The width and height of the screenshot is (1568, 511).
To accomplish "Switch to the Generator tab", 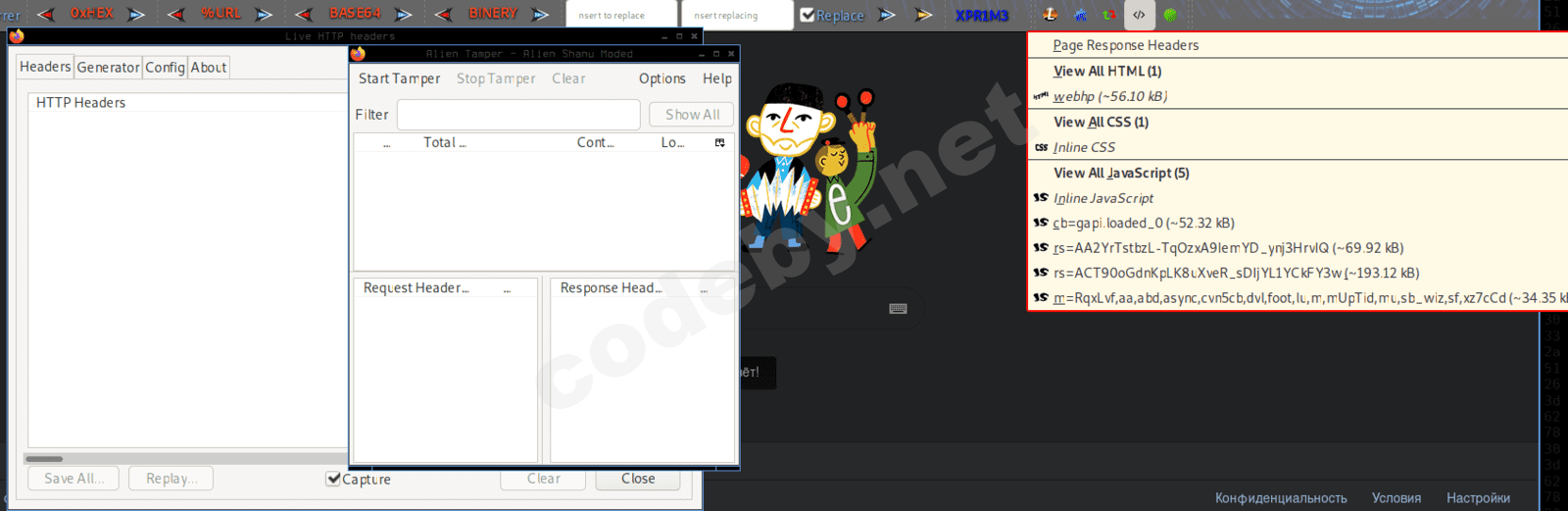I will pyautogui.click(x=108, y=68).
